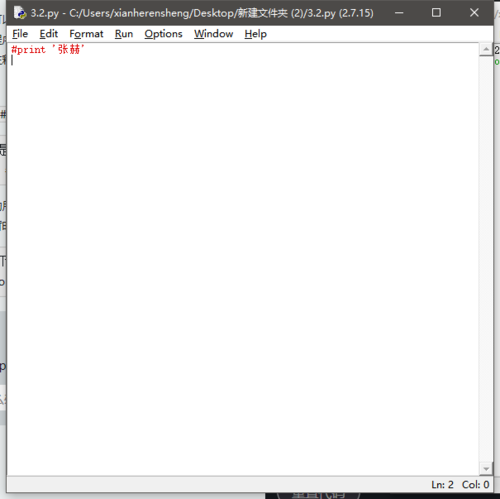Place cursor on the empty second line
Screen dimensions: 500x499
pos(243,60)
